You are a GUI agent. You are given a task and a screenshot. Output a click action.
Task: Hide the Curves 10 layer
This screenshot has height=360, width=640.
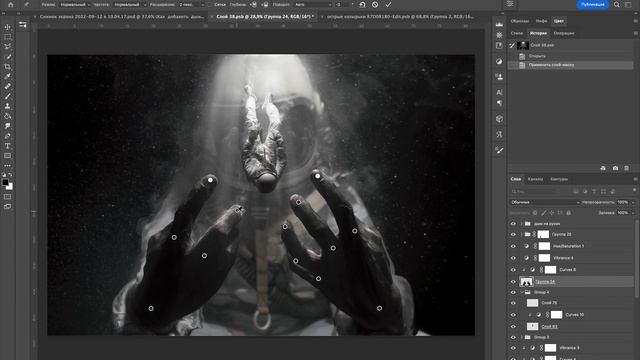point(513,315)
